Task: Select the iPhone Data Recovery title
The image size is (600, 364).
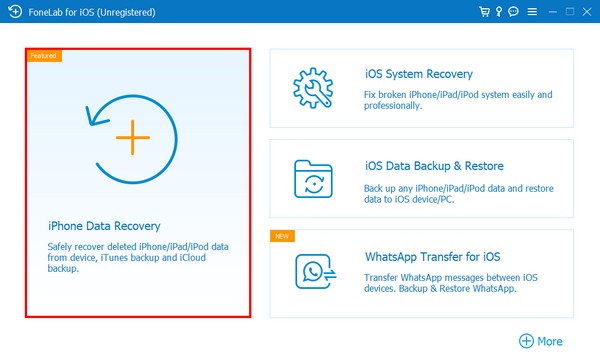Action: point(104,226)
